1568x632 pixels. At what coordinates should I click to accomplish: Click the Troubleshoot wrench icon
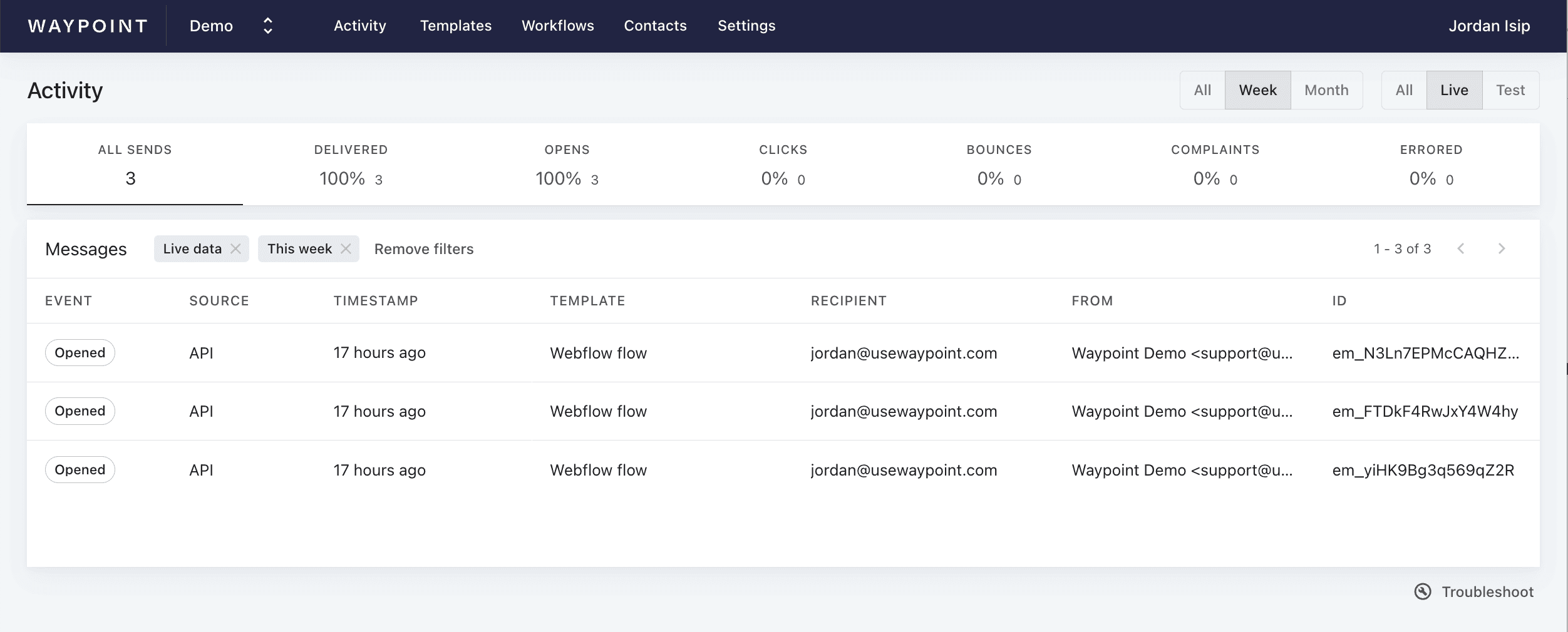point(1423,591)
